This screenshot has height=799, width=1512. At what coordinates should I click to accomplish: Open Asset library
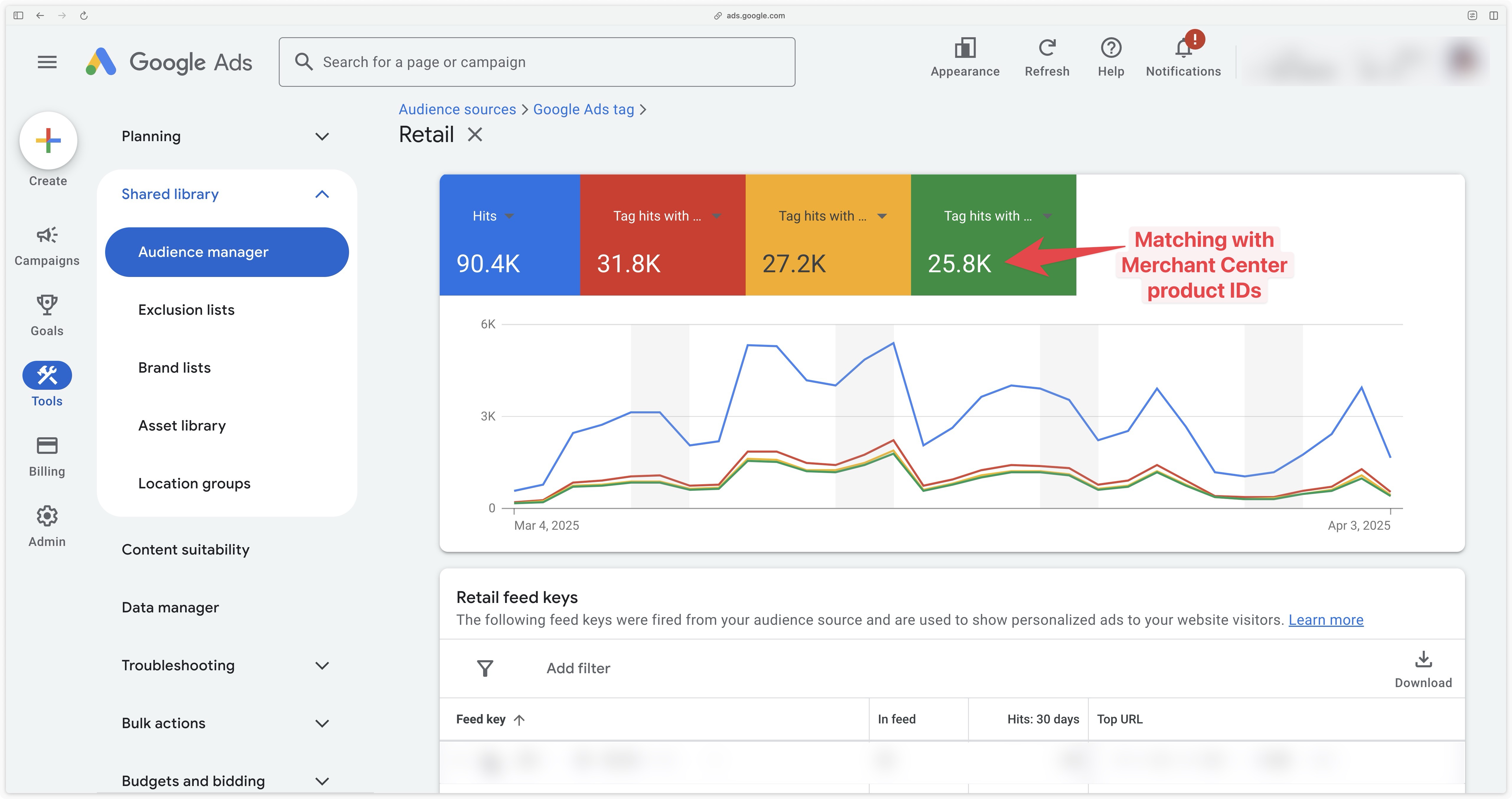pos(182,425)
